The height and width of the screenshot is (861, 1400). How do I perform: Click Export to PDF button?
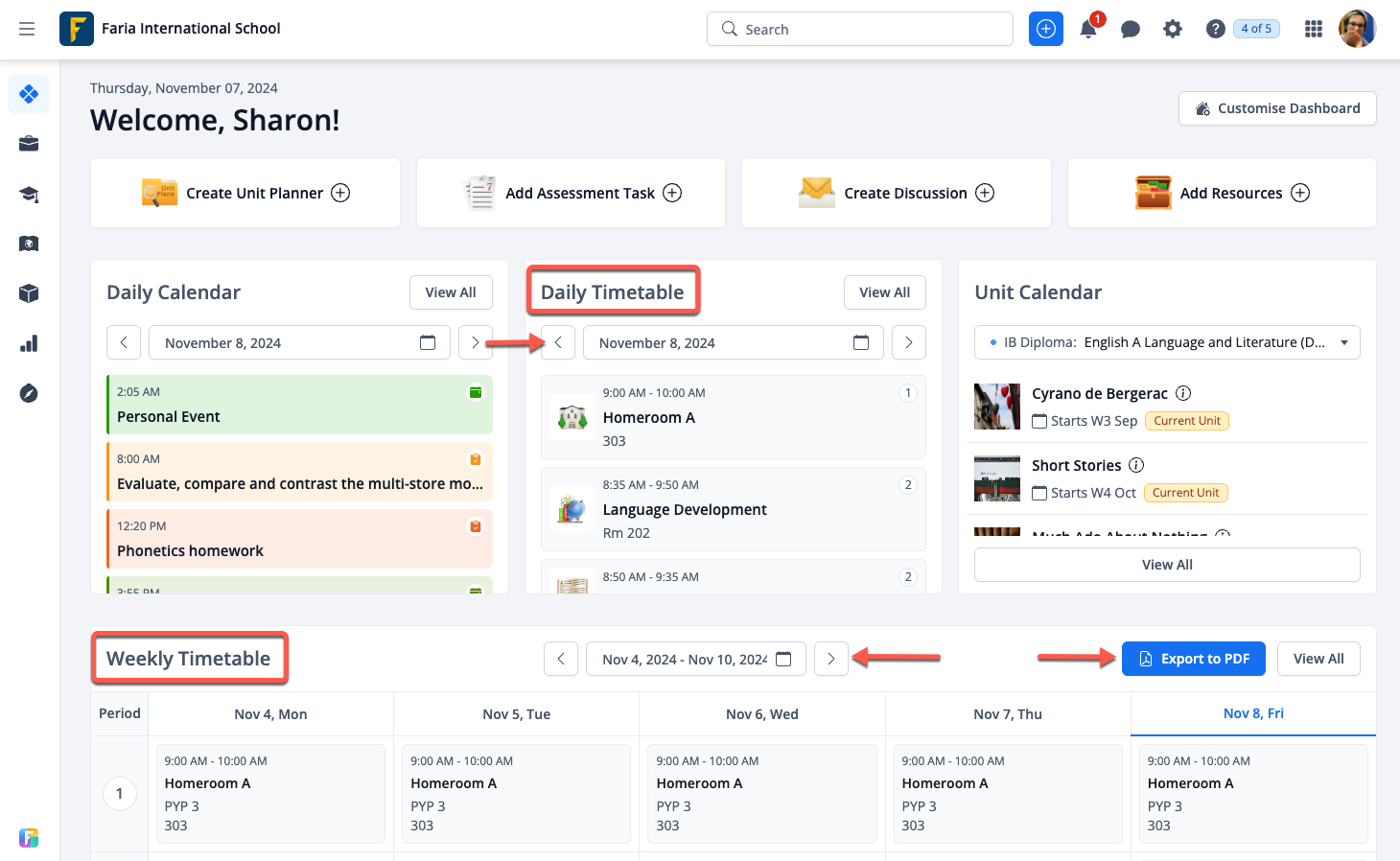coord(1193,659)
